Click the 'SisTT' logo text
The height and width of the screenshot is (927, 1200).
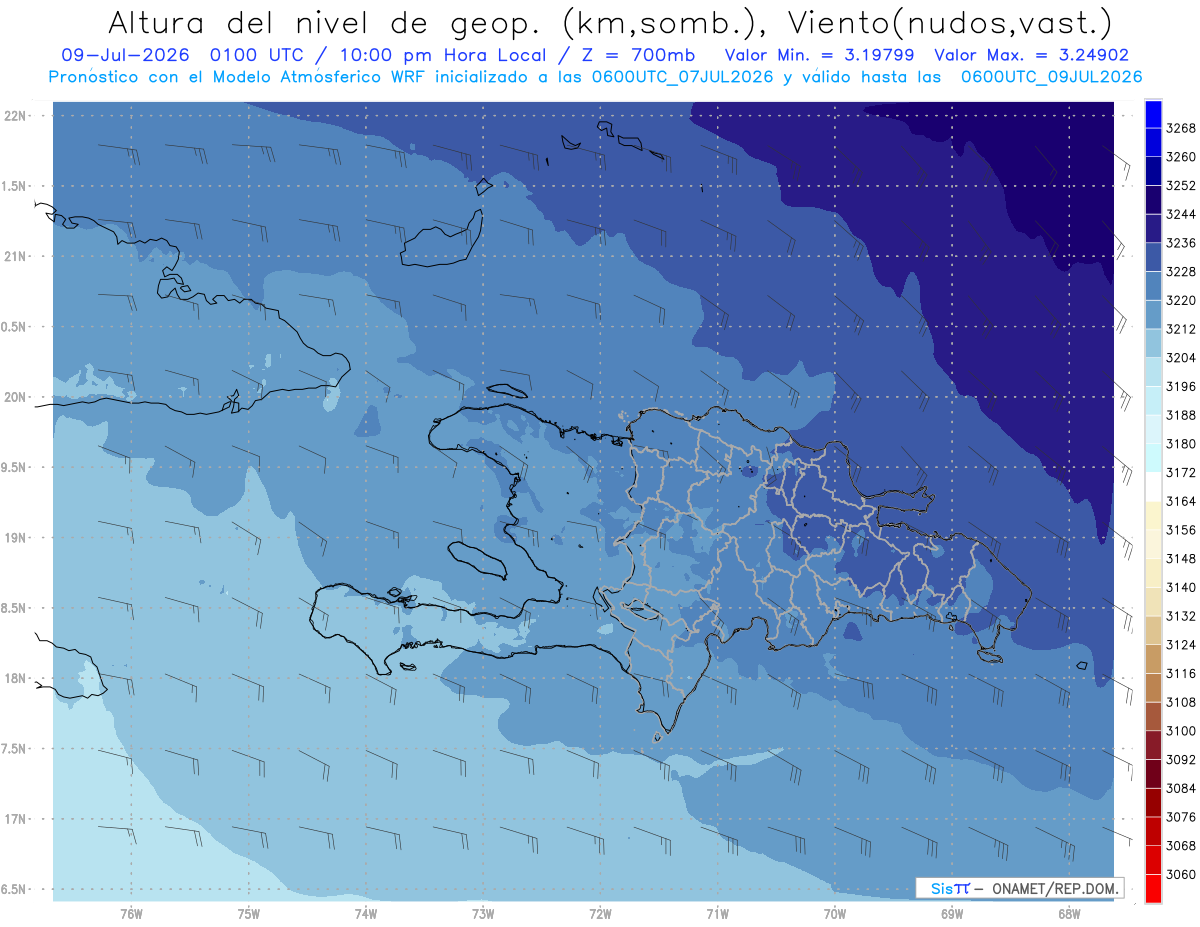(x=950, y=888)
